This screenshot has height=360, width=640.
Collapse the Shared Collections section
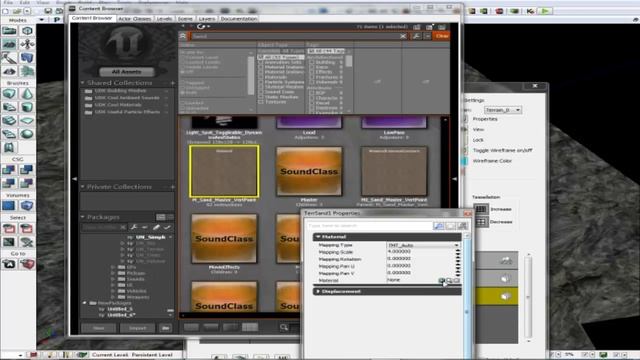[x=83, y=83]
